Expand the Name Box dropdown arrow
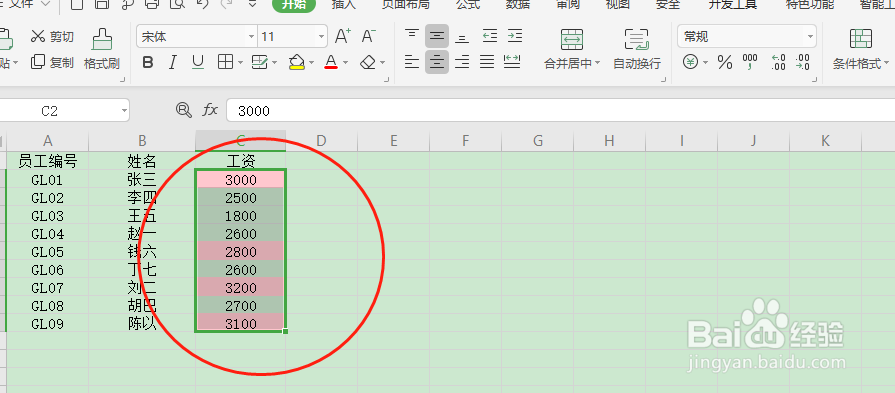This screenshot has height=393, width=895. point(124,111)
